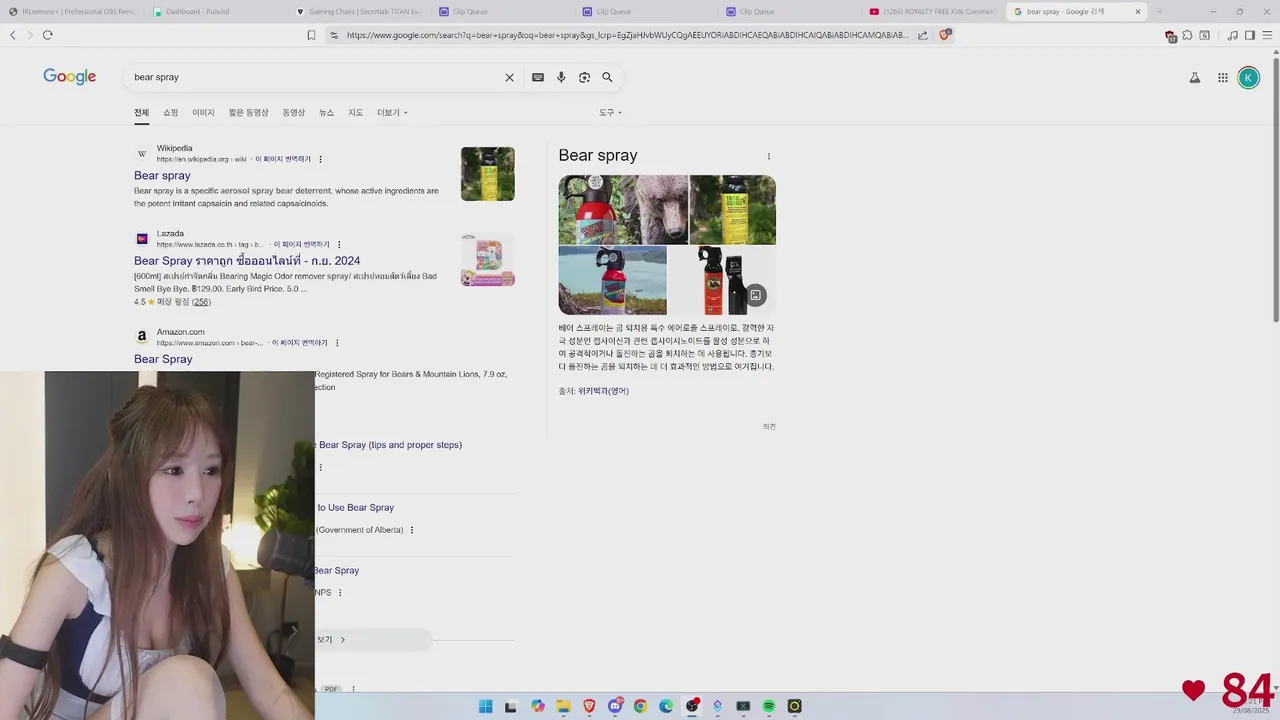Close the bear spray Google tab
Image resolution: width=1280 pixels, height=720 pixels.
point(1137,12)
